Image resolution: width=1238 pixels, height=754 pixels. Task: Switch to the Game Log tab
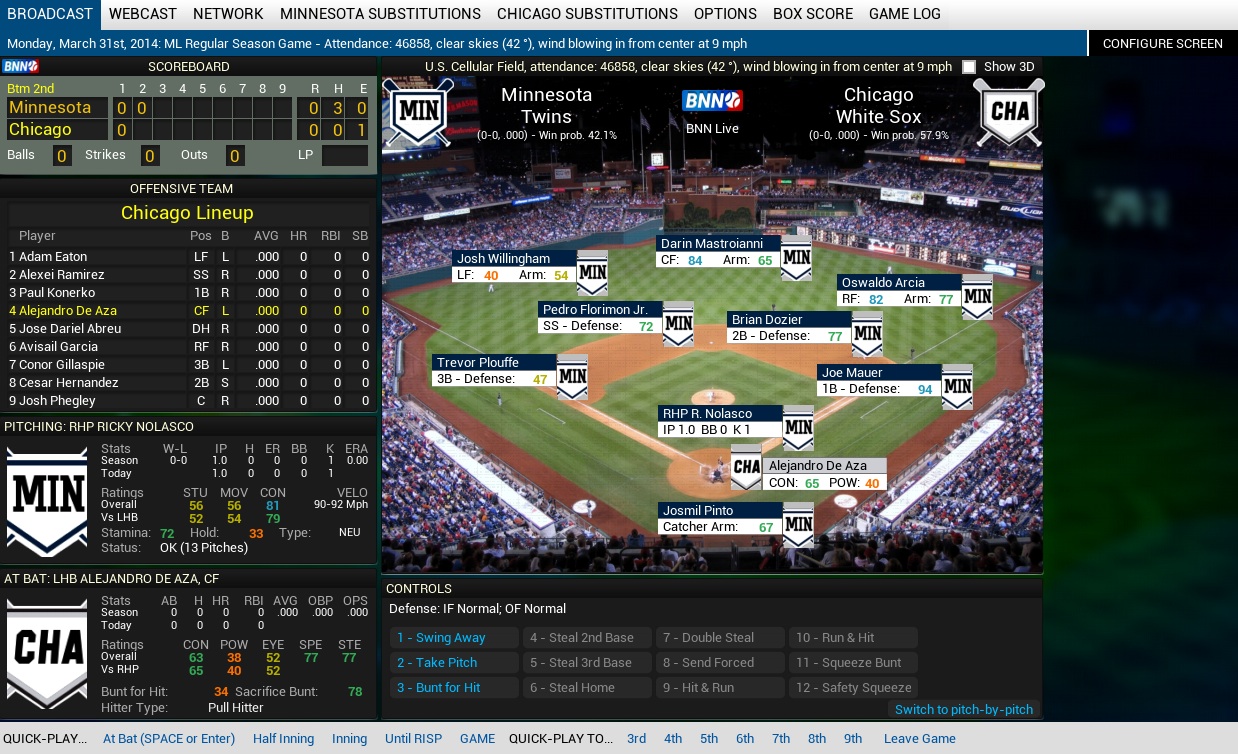click(x=904, y=14)
